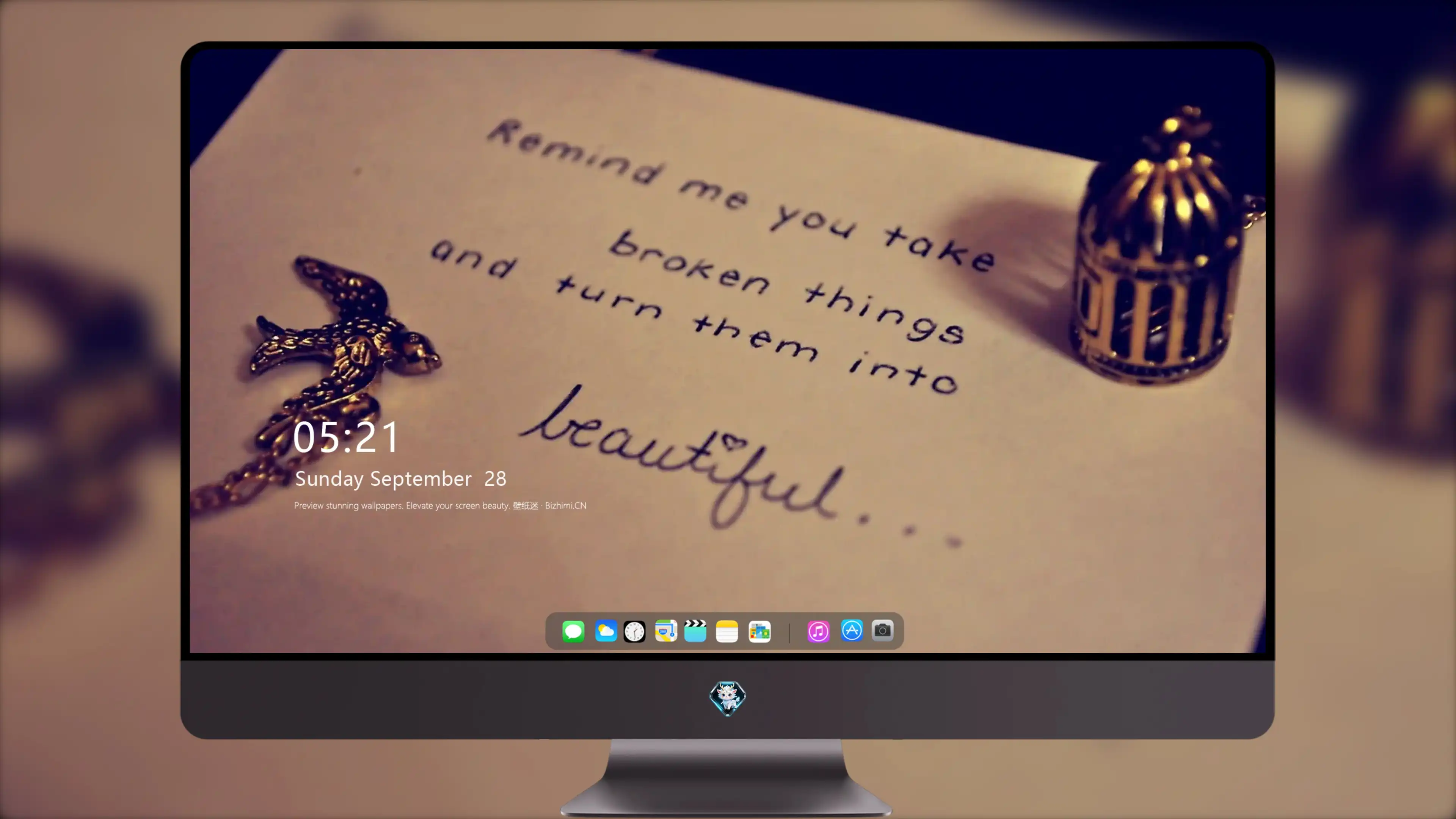Viewport: 1456px width, 819px height.
Task: Click the 05:21 clock display
Action: 346,437
